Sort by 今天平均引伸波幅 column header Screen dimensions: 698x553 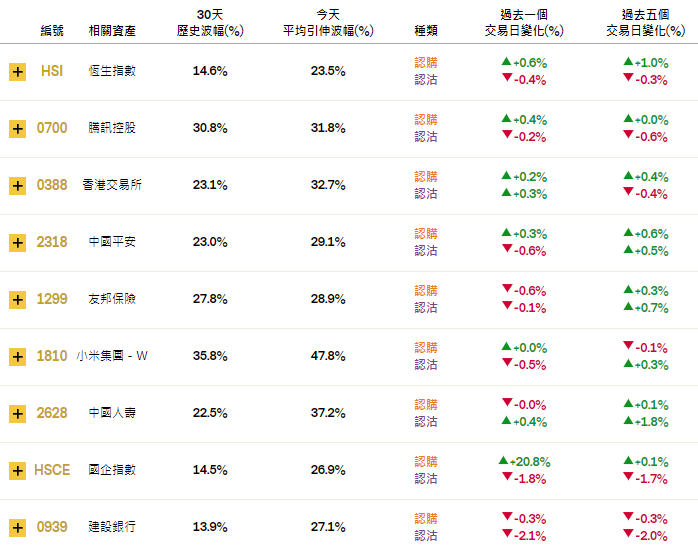coord(328,23)
